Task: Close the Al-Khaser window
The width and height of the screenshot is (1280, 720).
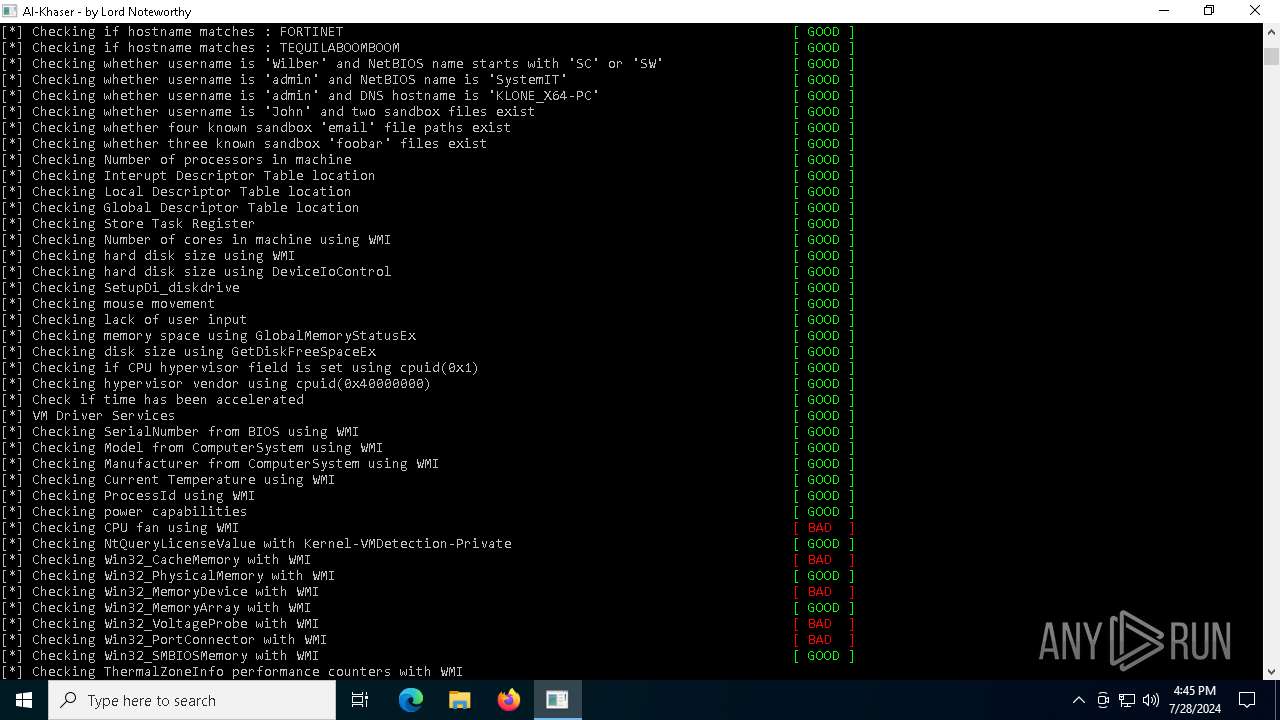Action: [1255, 11]
